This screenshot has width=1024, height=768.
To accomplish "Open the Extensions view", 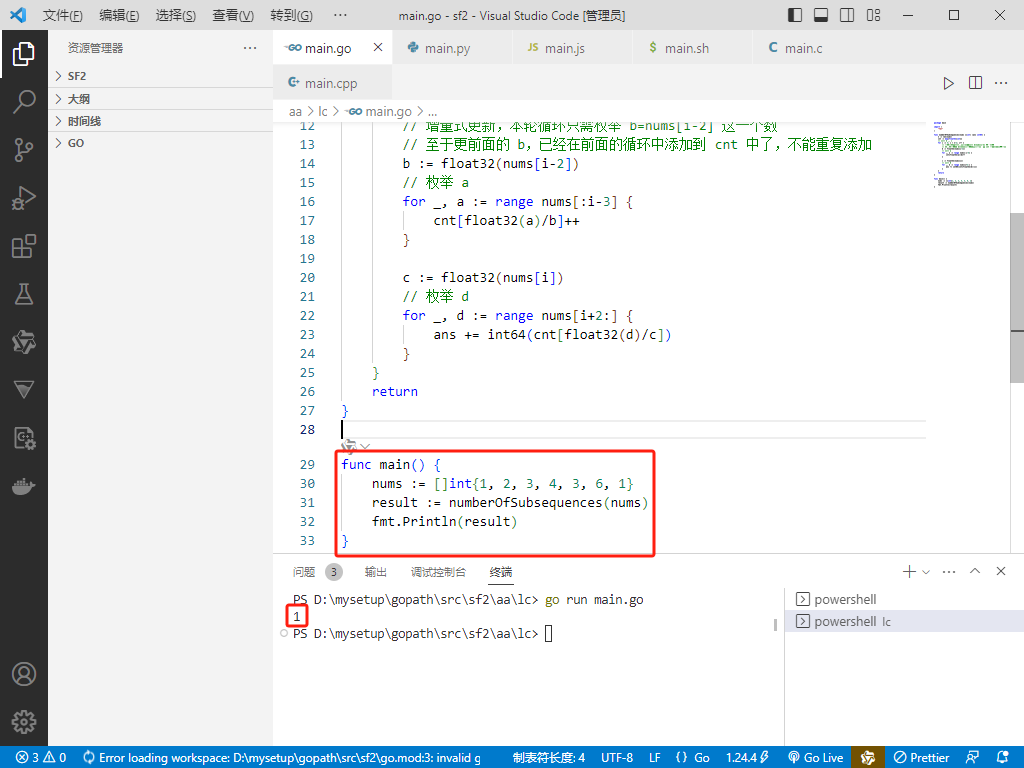I will click(24, 246).
